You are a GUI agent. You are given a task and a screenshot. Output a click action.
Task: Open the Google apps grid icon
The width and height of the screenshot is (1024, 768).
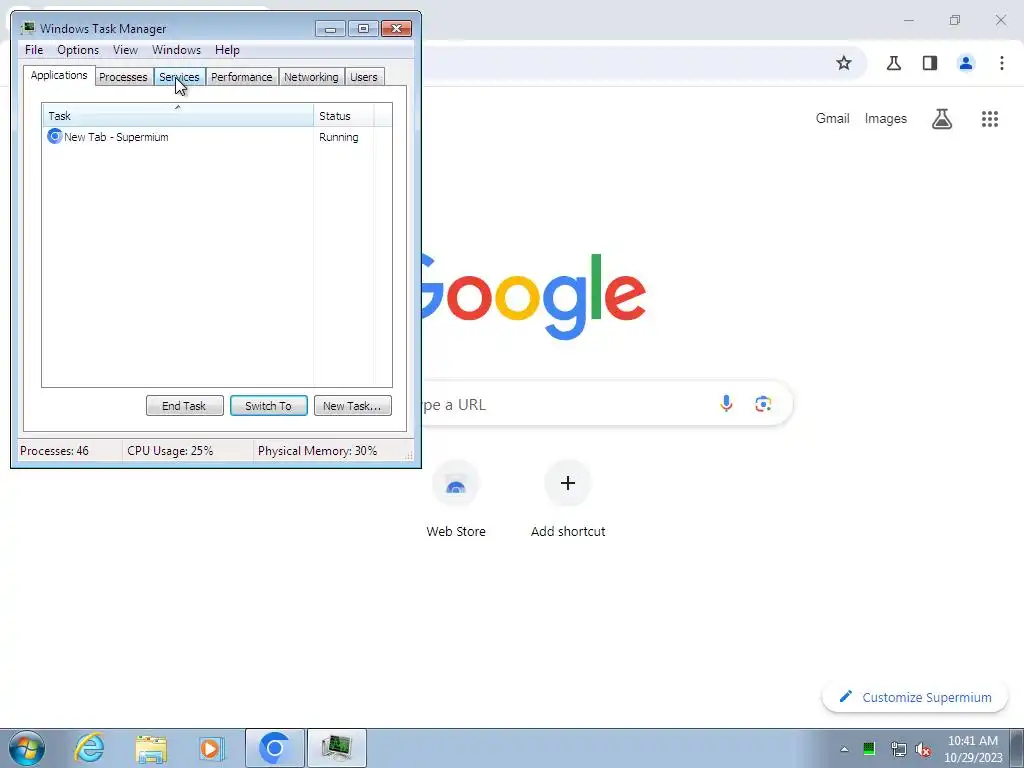pos(990,118)
